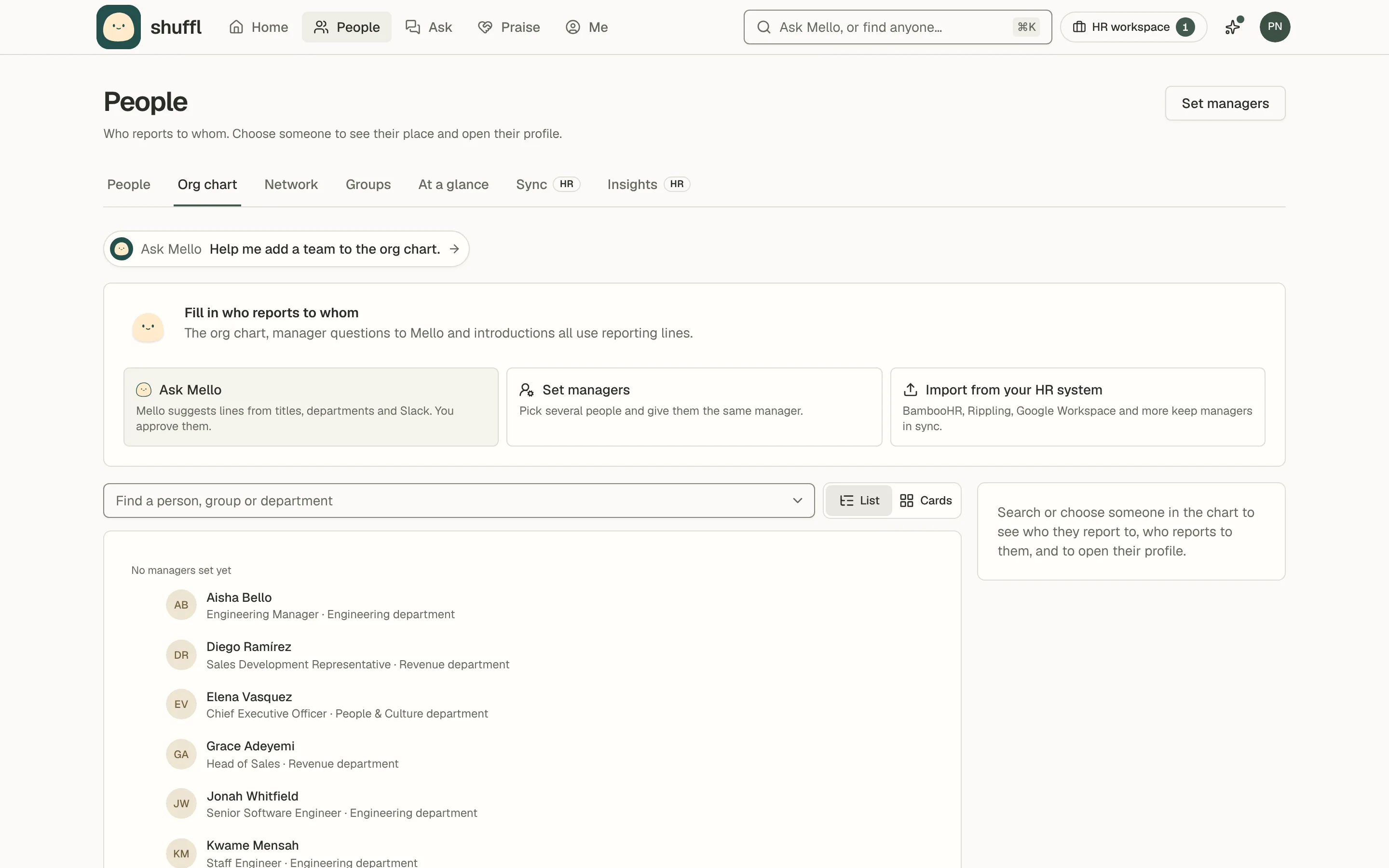
Task: Open the PN user avatar menu
Action: point(1274,27)
